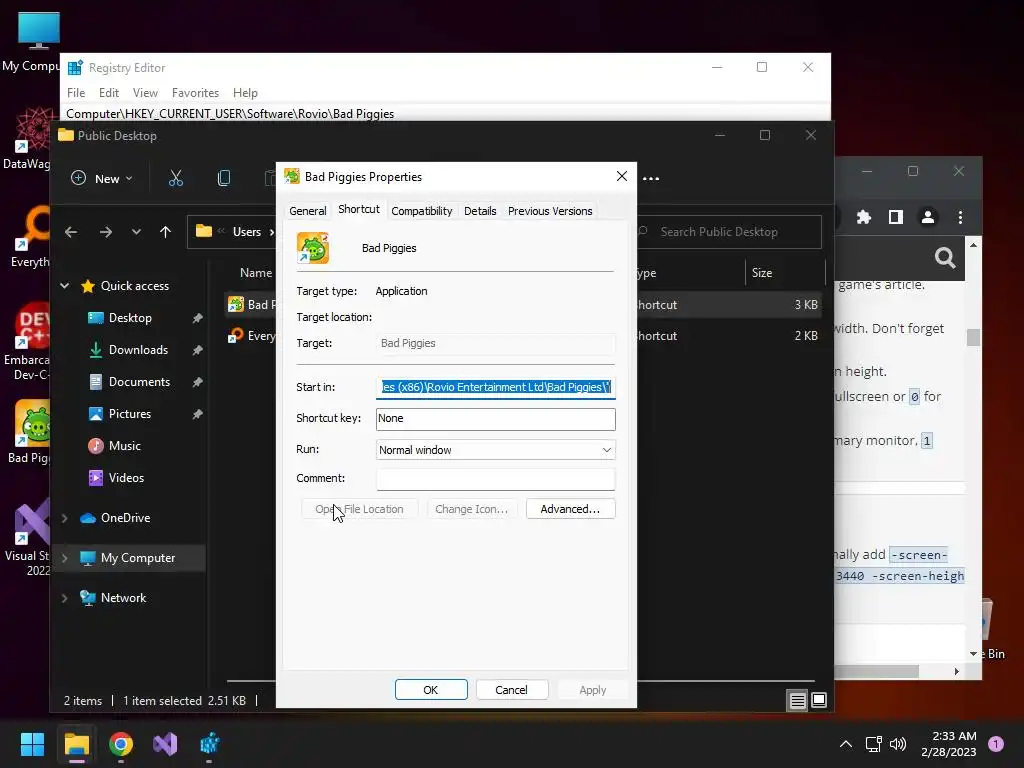Select Videos in the navigation pane
The height and width of the screenshot is (768, 1024).
coord(126,478)
